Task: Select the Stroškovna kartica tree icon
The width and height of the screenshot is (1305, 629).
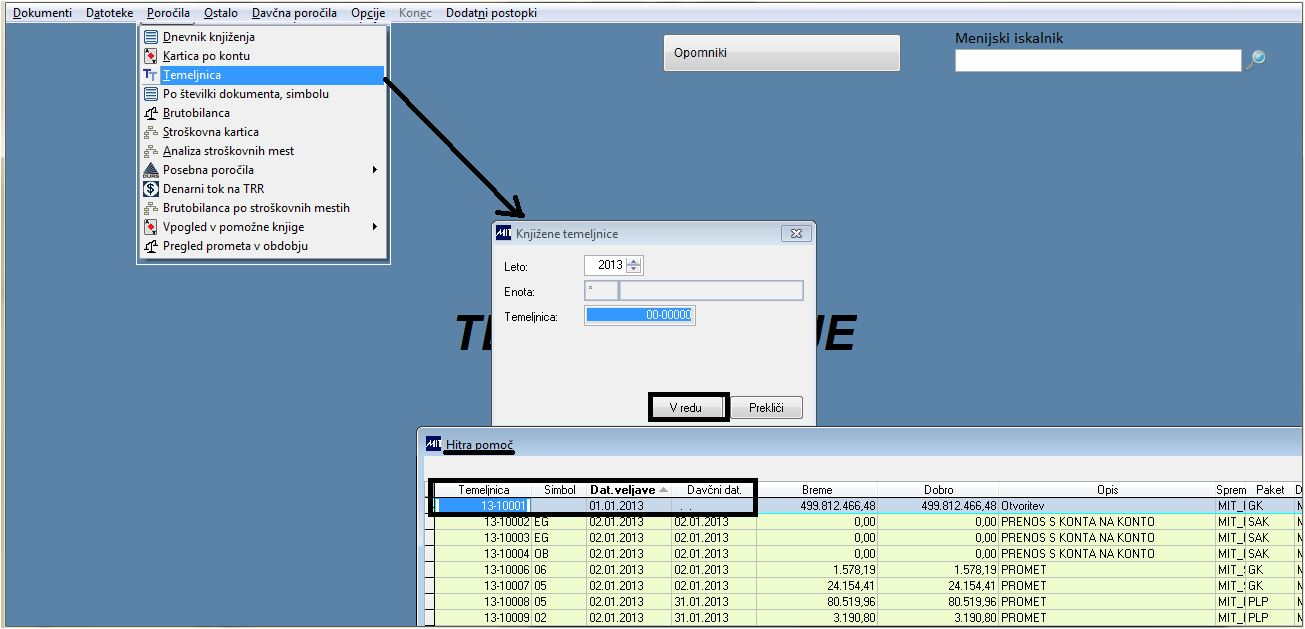Action: (151, 132)
